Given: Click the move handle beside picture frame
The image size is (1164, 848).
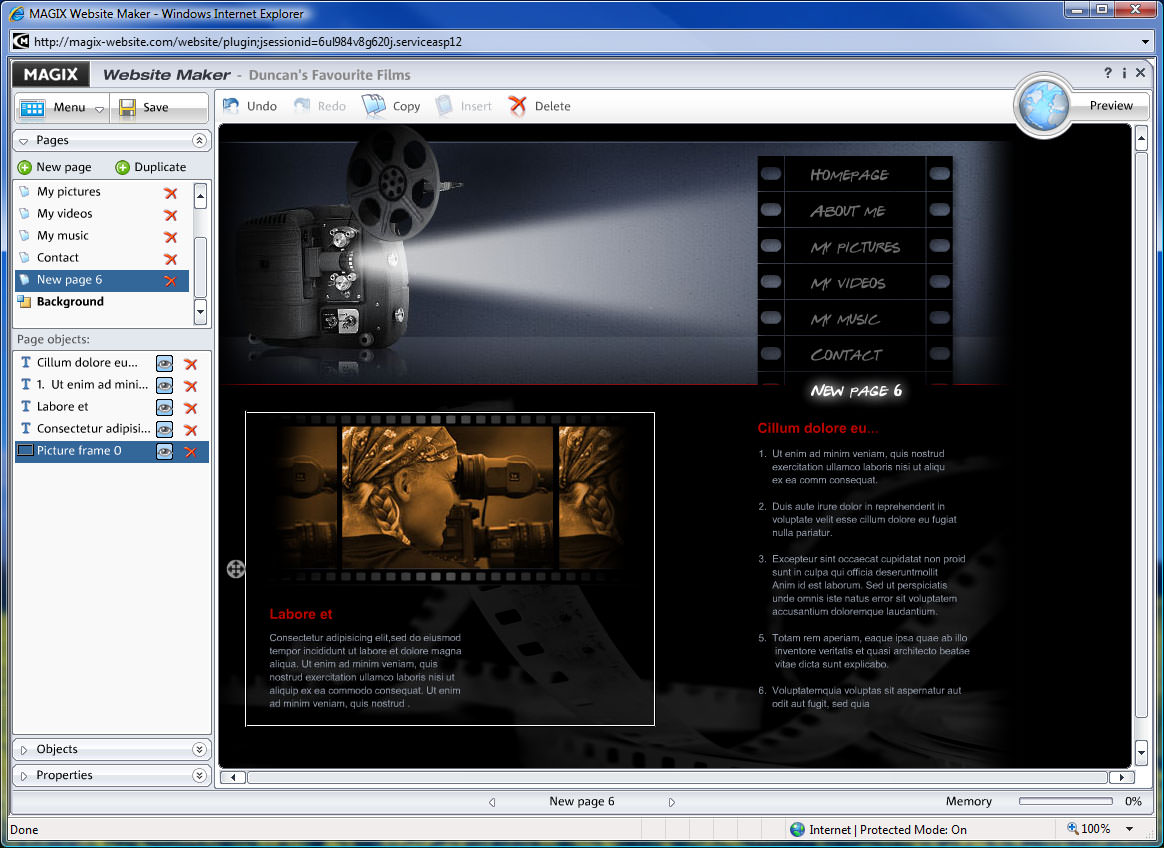Looking at the screenshot, I should pos(235,569).
